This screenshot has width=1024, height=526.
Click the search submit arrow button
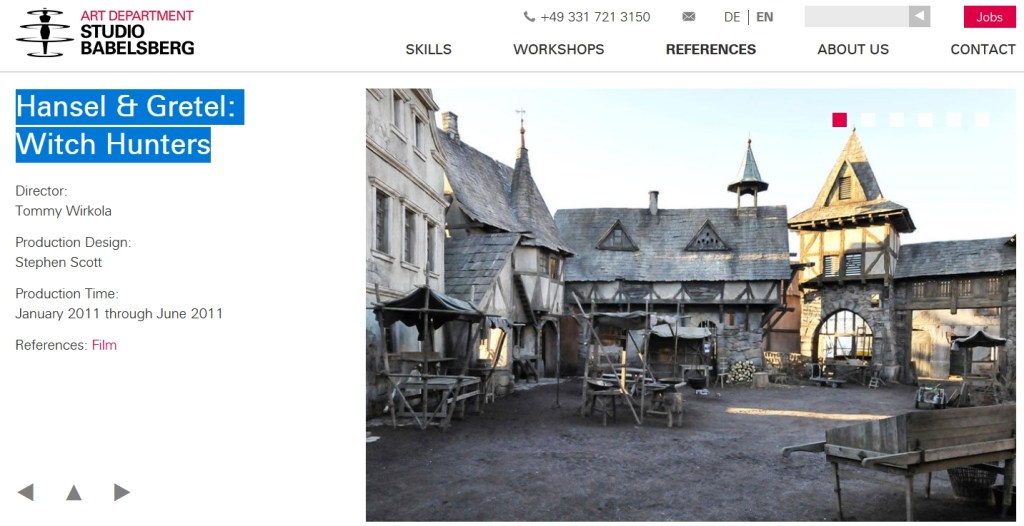[x=920, y=17]
